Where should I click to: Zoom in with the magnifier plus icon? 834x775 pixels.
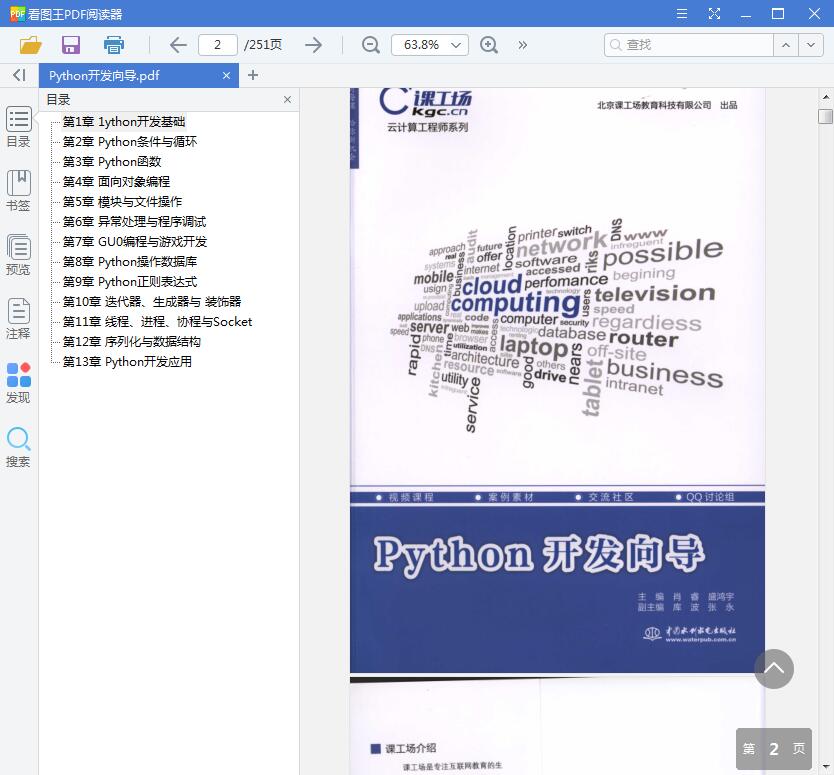pyautogui.click(x=489, y=45)
